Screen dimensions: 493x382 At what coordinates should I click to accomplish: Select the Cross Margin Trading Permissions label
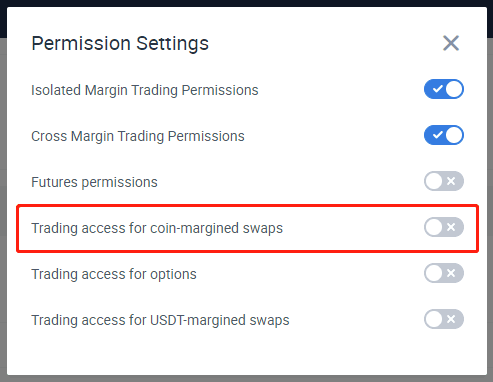pyautogui.click(x=138, y=136)
